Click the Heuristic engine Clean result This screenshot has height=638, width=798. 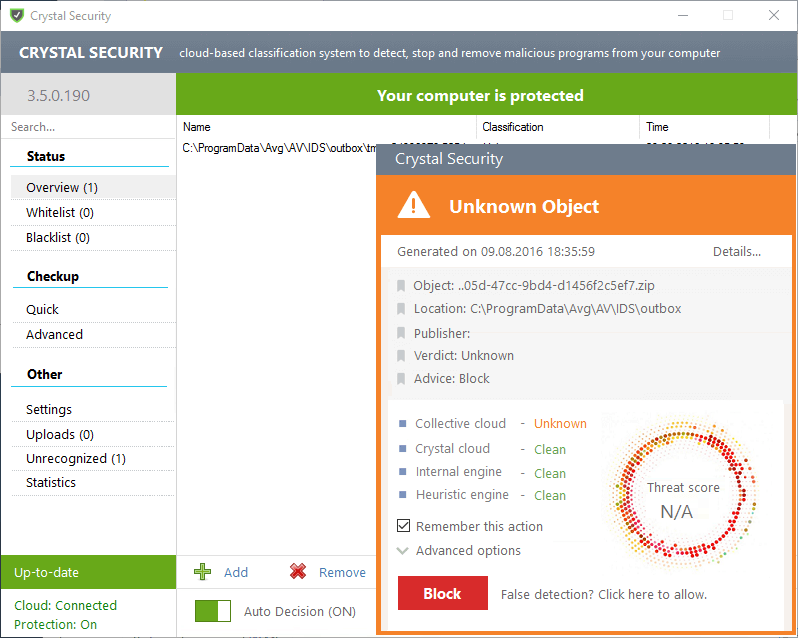coord(550,495)
